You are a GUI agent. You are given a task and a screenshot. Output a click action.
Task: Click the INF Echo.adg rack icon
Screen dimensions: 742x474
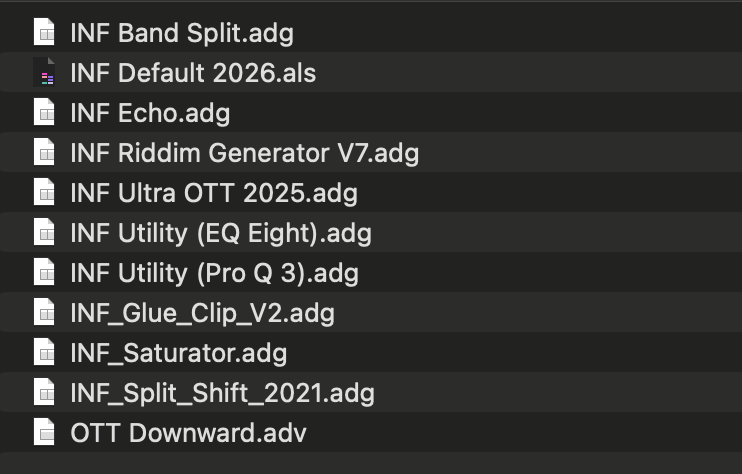tap(44, 113)
